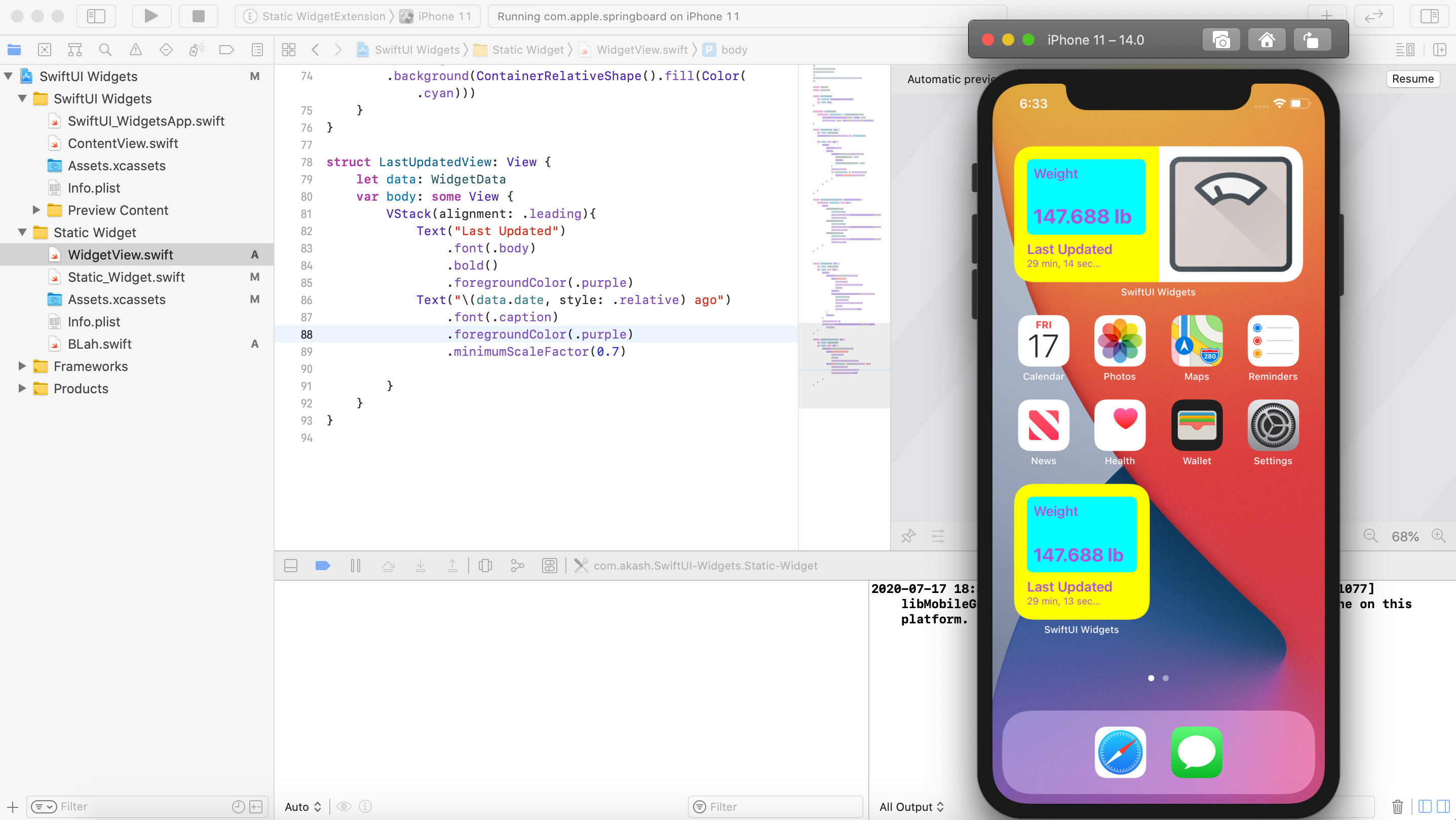Select WidgetView.swift in the navigator
The width and height of the screenshot is (1456, 820).
(x=121, y=254)
